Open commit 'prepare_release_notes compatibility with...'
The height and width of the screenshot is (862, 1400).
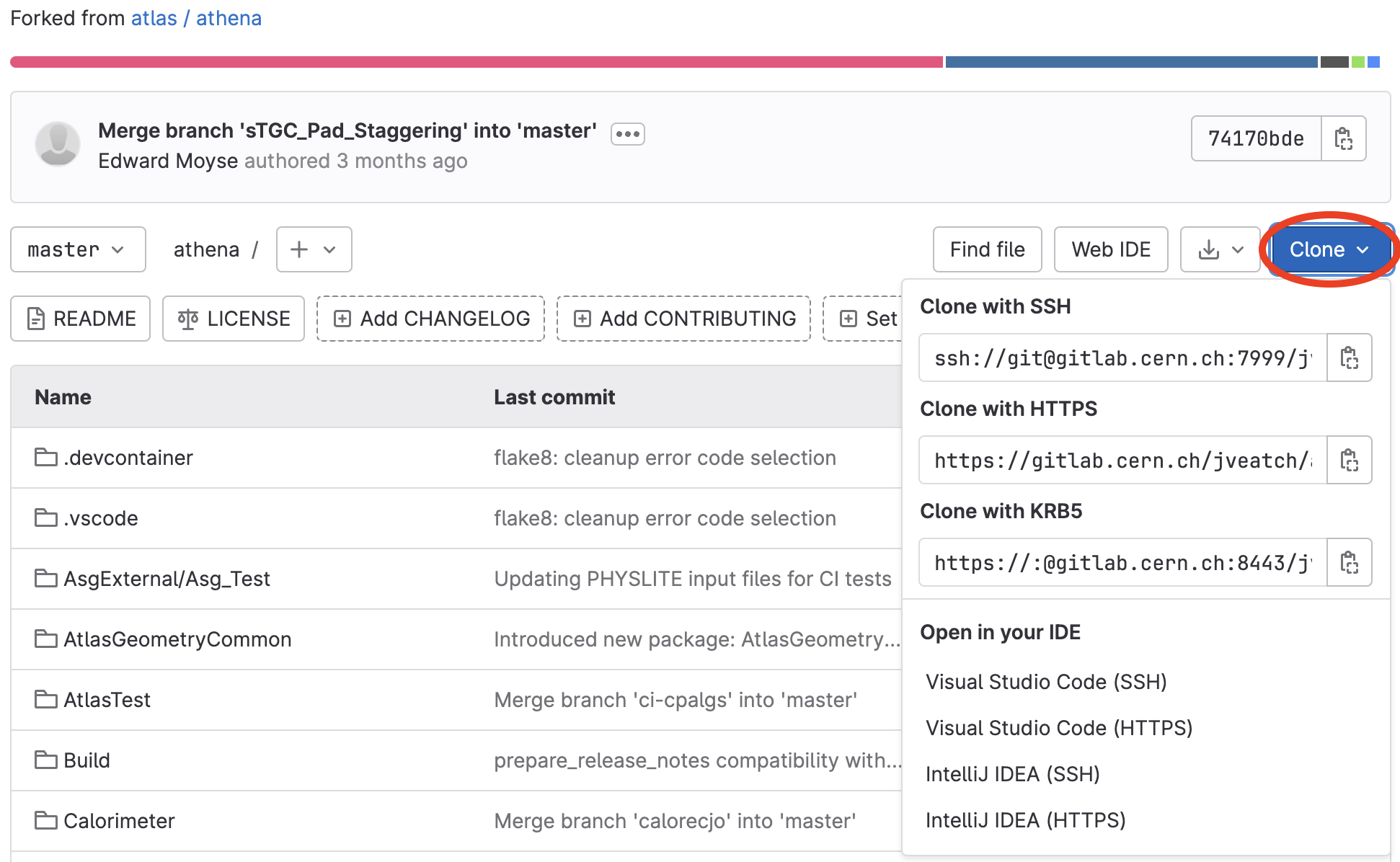tap(697, 760)
